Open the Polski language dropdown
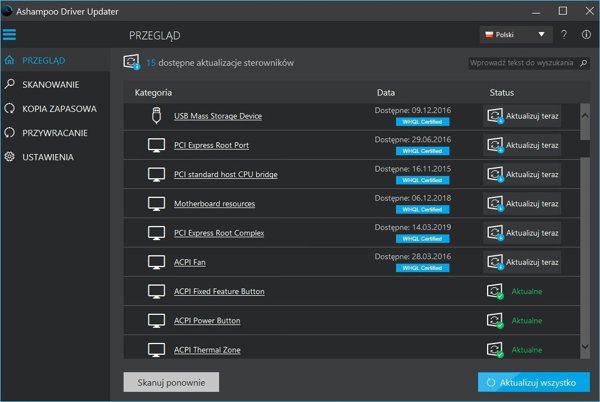 click(515, 34)
